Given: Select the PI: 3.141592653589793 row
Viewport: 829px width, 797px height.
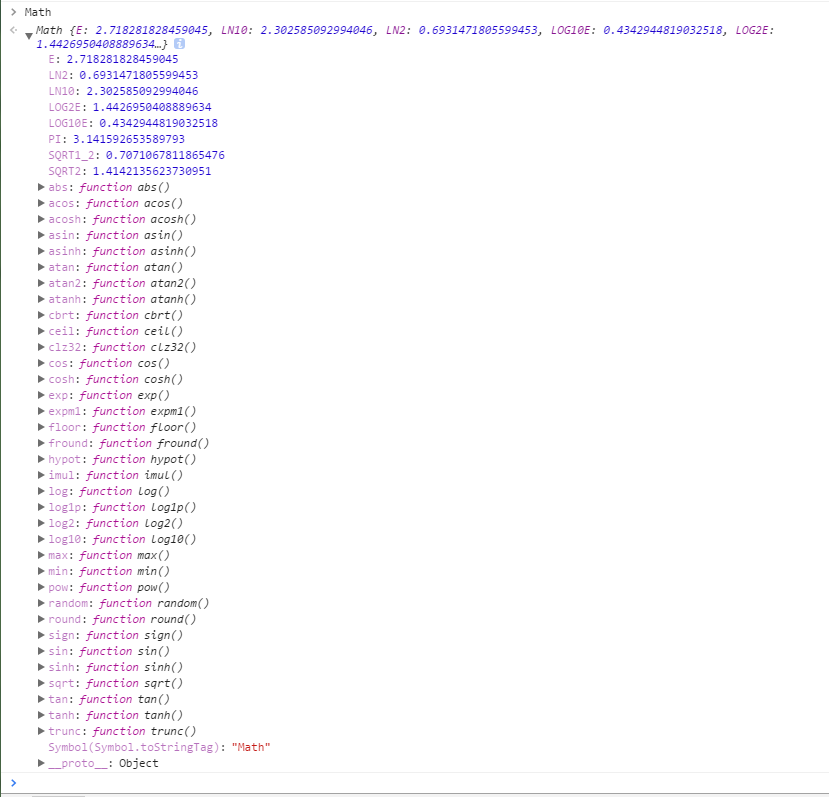Looking at the screenshot, I should click(116, 139).
